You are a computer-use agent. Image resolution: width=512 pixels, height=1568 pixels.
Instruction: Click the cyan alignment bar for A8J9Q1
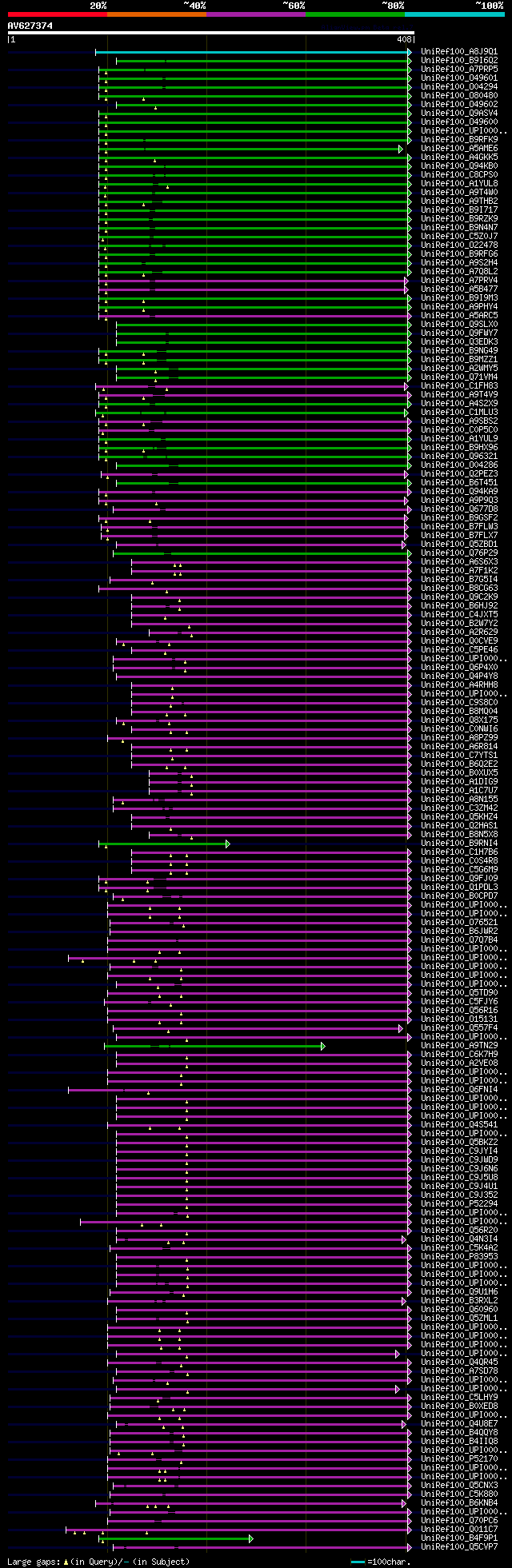(x=253, y=52)
